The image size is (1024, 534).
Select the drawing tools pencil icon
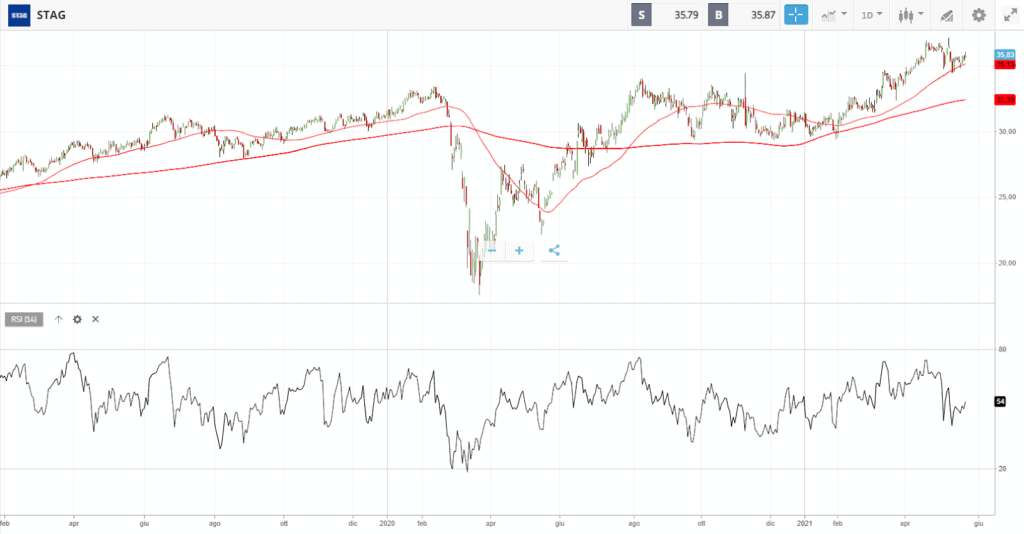click(x=946, y=15)
